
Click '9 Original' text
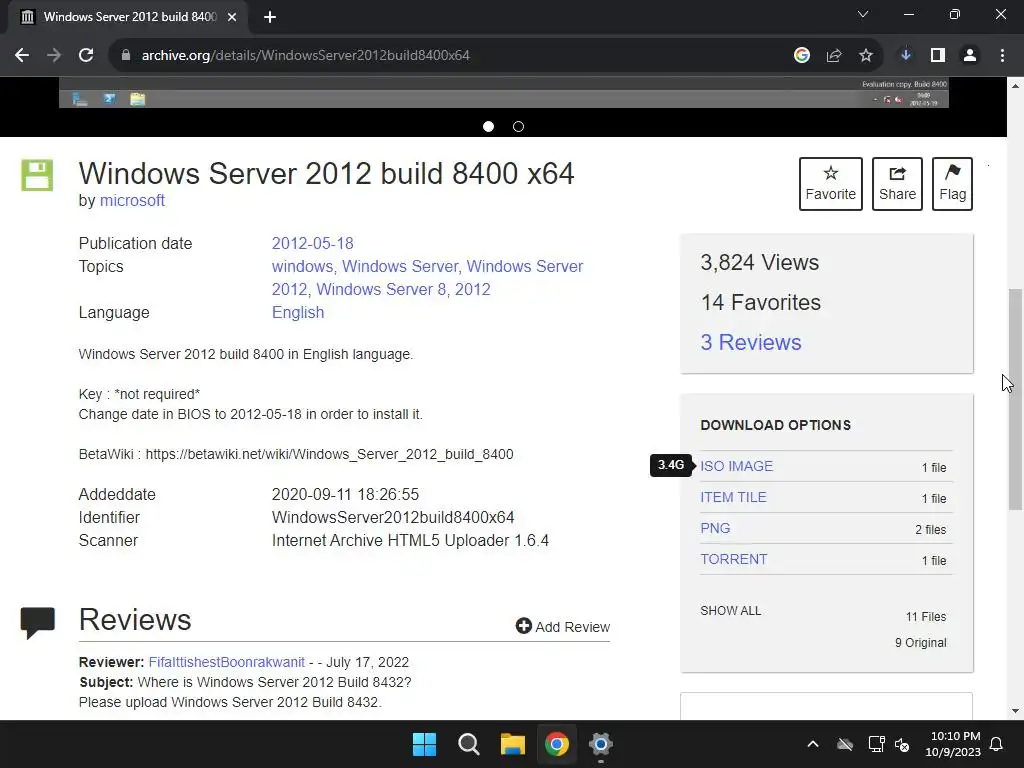click(921, 643)
